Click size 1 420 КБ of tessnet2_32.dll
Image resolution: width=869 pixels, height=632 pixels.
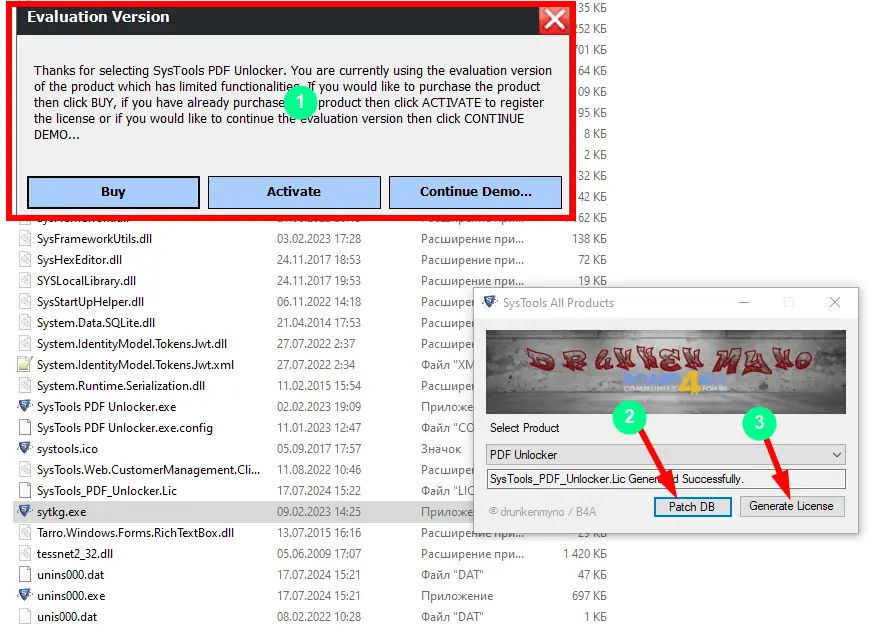(x=585, y=554)
